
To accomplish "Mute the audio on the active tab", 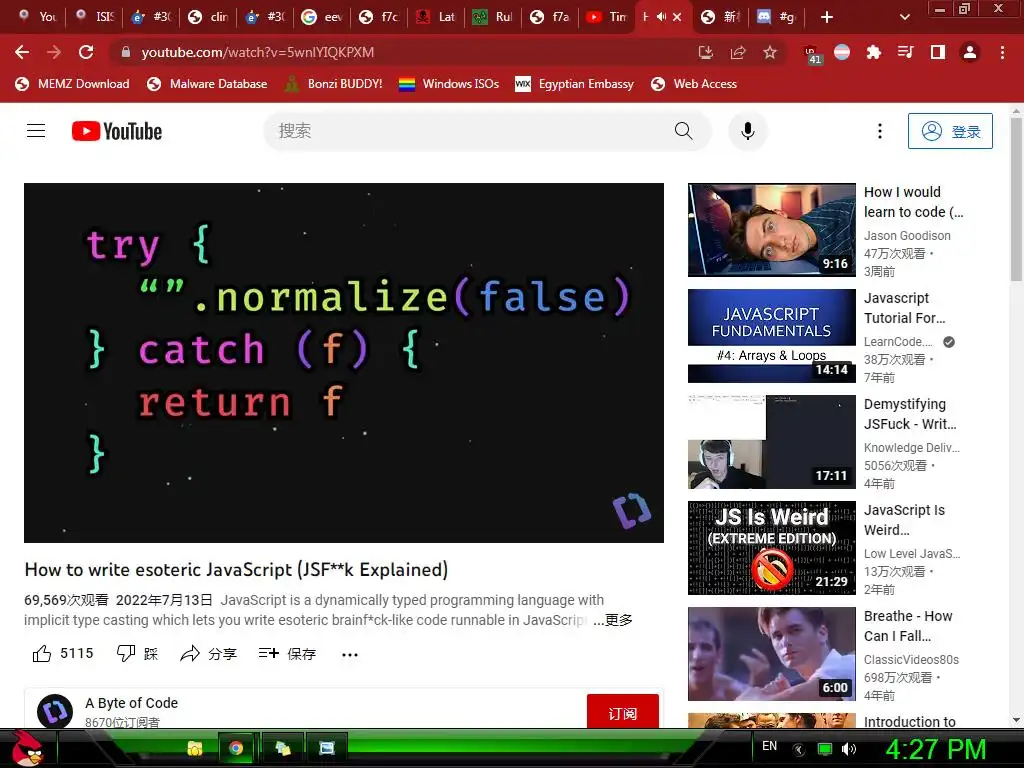I will (661, 17).
